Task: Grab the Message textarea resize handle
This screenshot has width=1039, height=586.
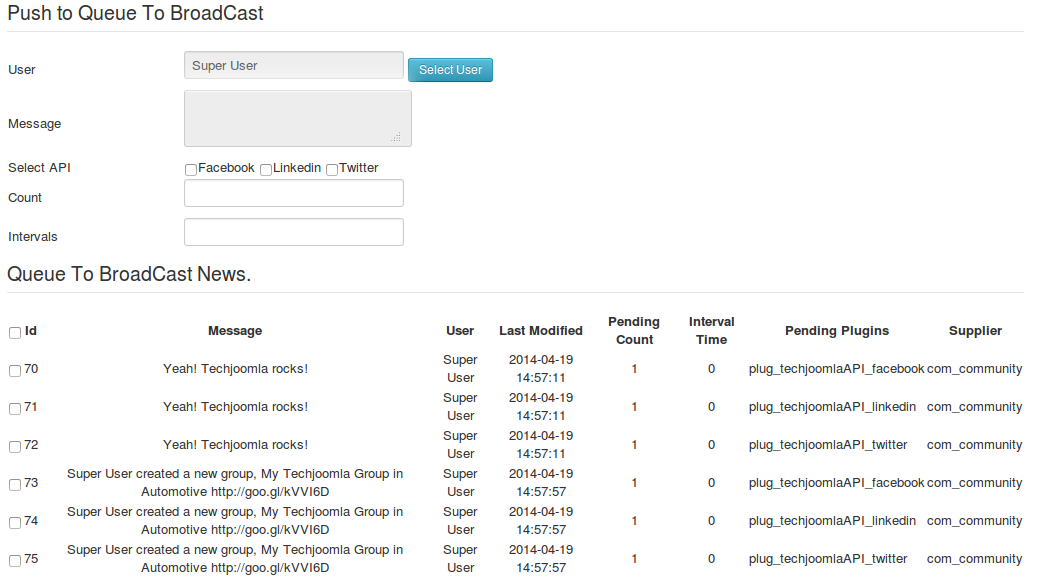Action: point(396,137)
